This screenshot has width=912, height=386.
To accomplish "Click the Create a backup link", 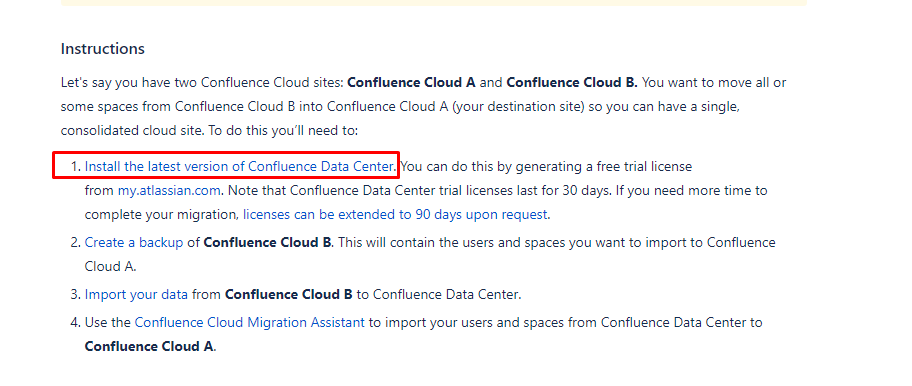I will click(134, 242).
